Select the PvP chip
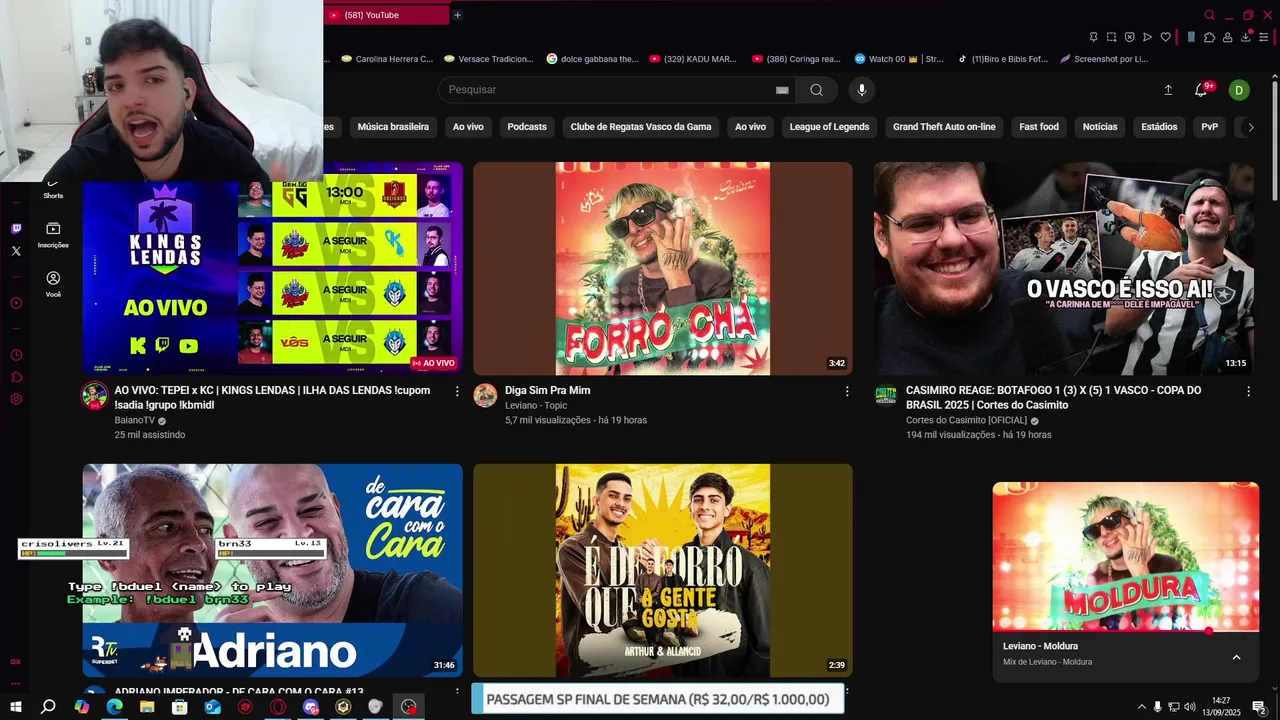The width and height of the screenshot is (1280, 720). 1210,127
